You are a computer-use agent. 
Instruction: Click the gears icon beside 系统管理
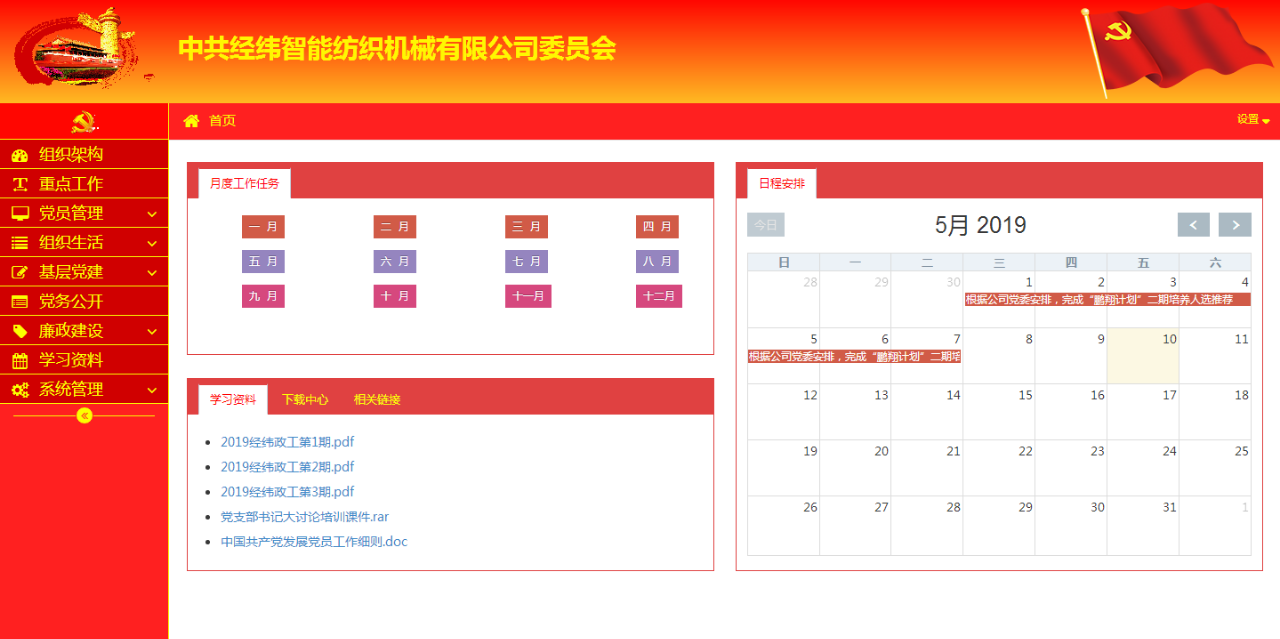click(19, 390)
